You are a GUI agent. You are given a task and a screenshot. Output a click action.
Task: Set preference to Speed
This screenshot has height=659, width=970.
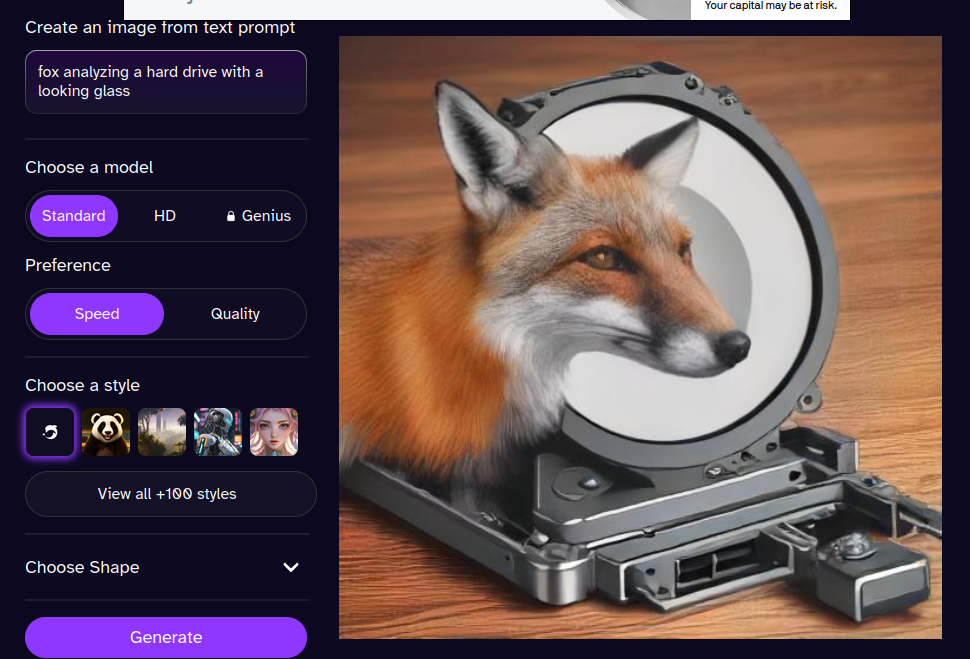click(x=97, y=314)
